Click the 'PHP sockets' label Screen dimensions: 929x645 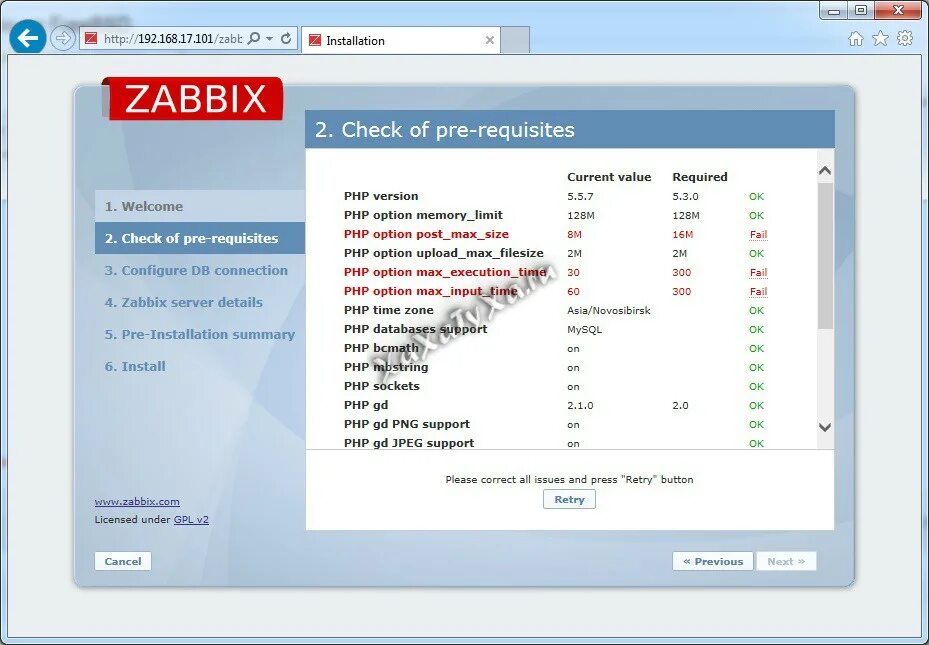[x=382, y=386]
